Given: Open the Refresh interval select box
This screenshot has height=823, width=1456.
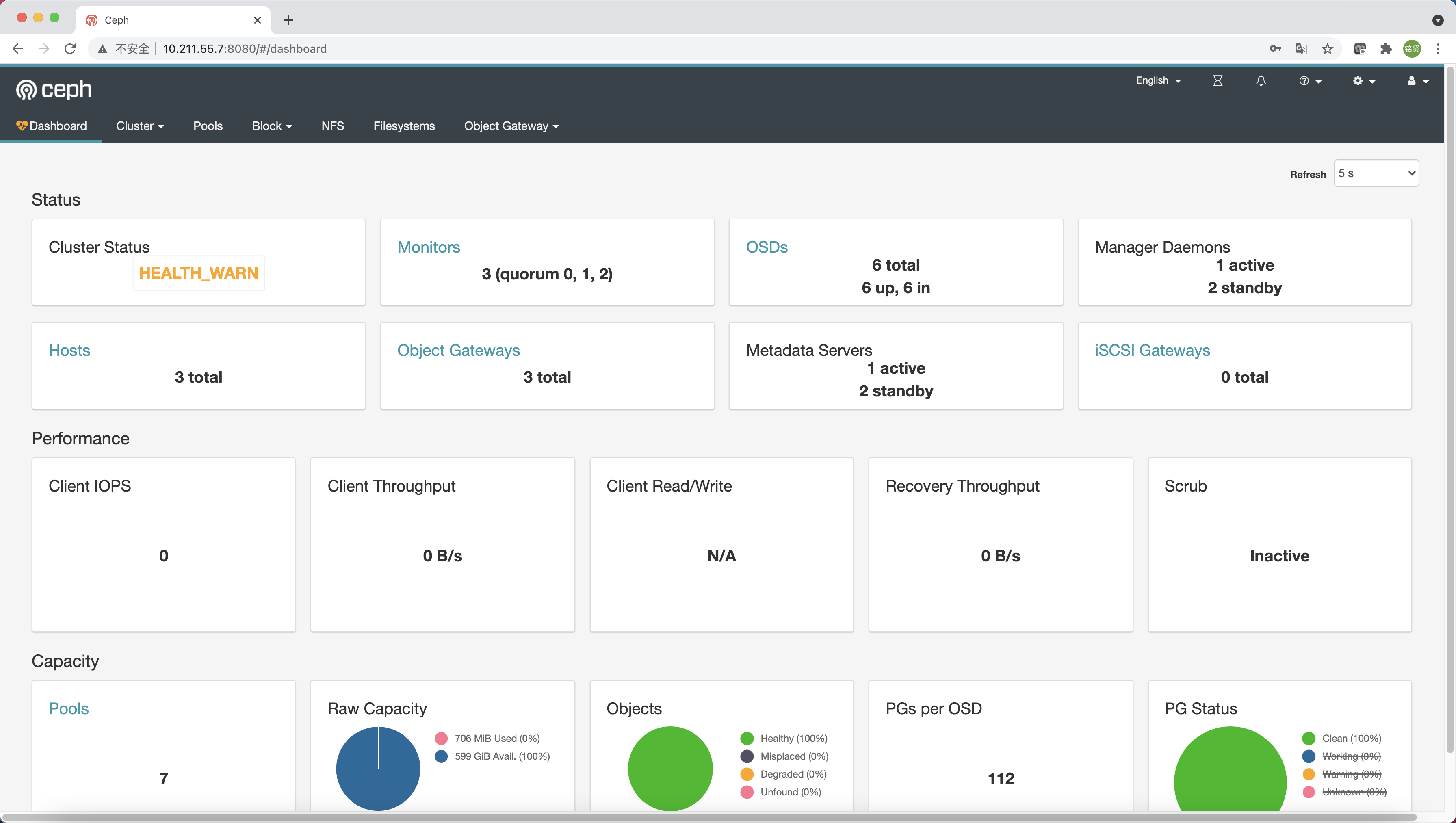Looking at the screenshot, I should click(1376, 173).
